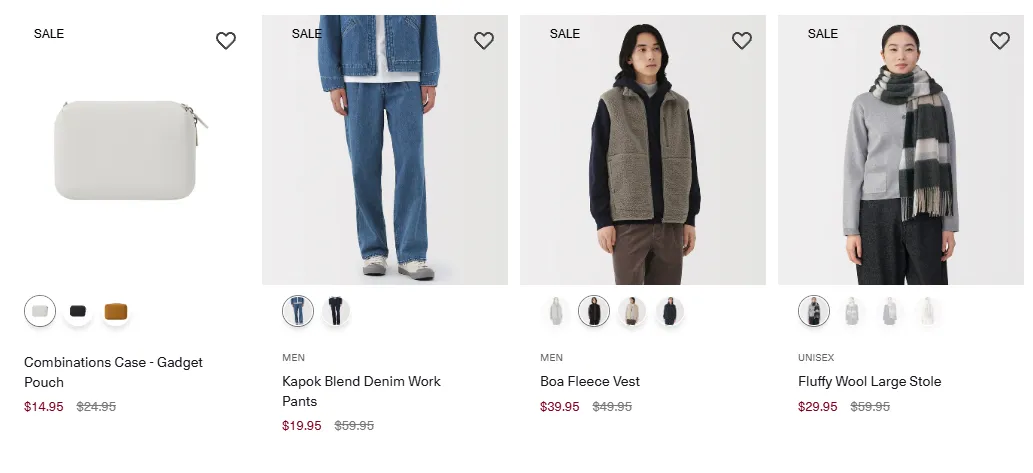Click the white gadget pouch product image
Screen dimensions: 1033x473
(127, 150)
